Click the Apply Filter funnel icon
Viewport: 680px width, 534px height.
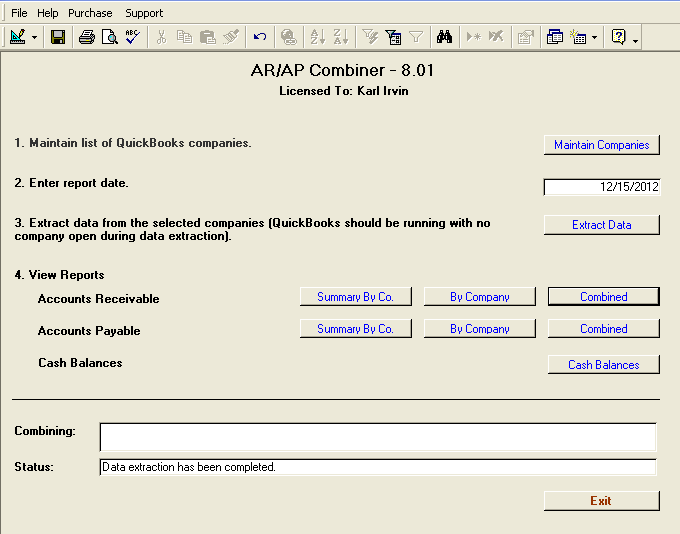tap(416, 37)
